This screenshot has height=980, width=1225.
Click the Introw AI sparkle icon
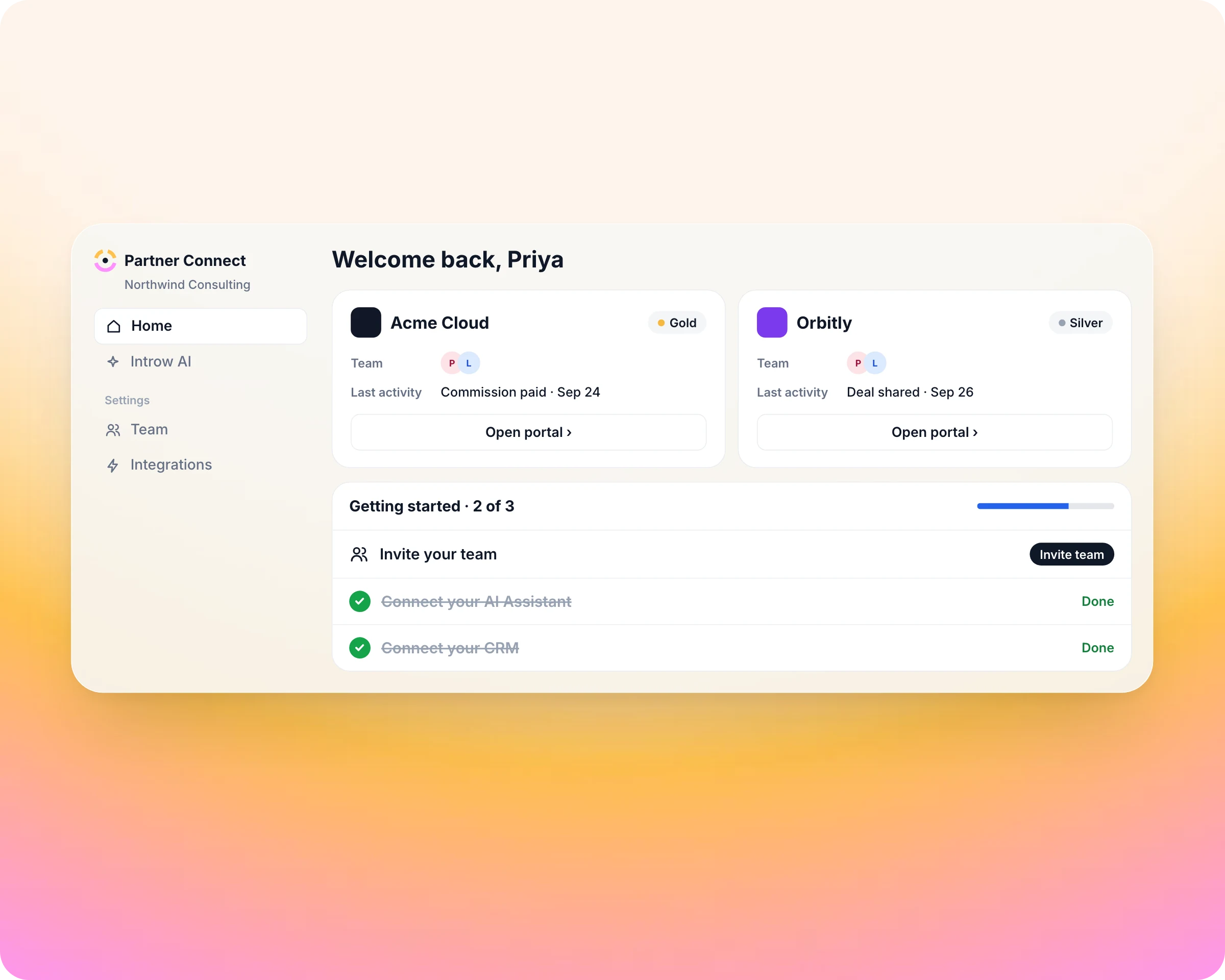(113, 361)
